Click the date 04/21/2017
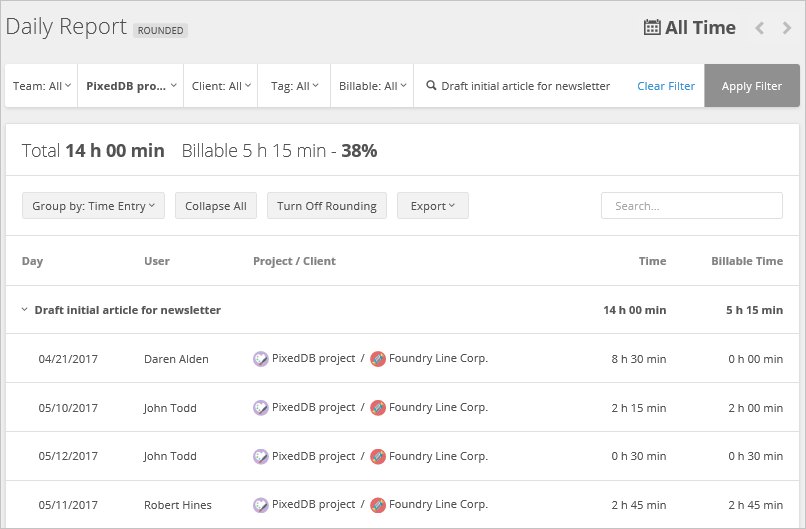Screen dimensions: 806x529 (68, 359)
